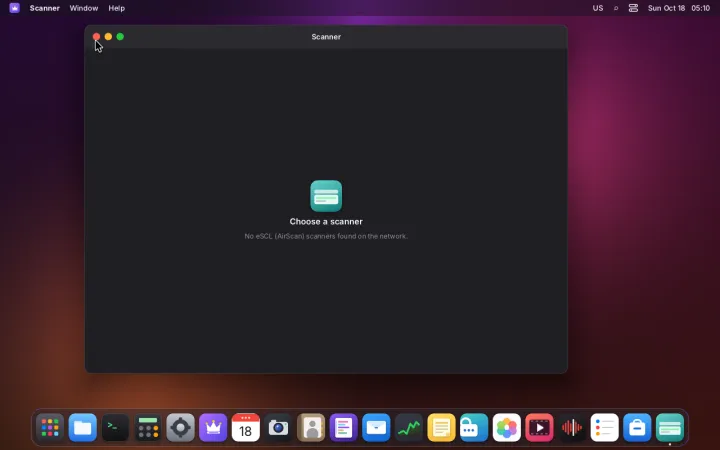Screen dimensions: 720x450
Task: Open the Voice recorder waveform app in dock
Action: 572,428
